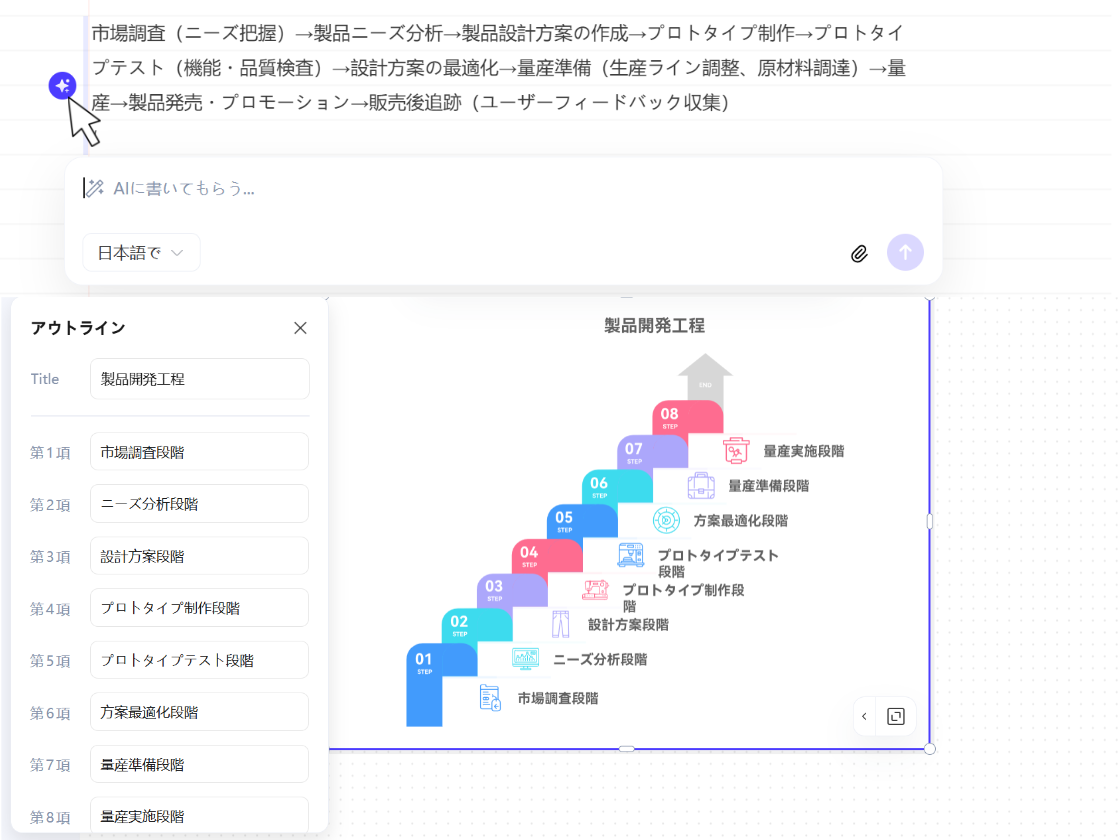The image size is (1120, 840).
Task: Click the step 08 pink block
Action: tap(687, 416)
